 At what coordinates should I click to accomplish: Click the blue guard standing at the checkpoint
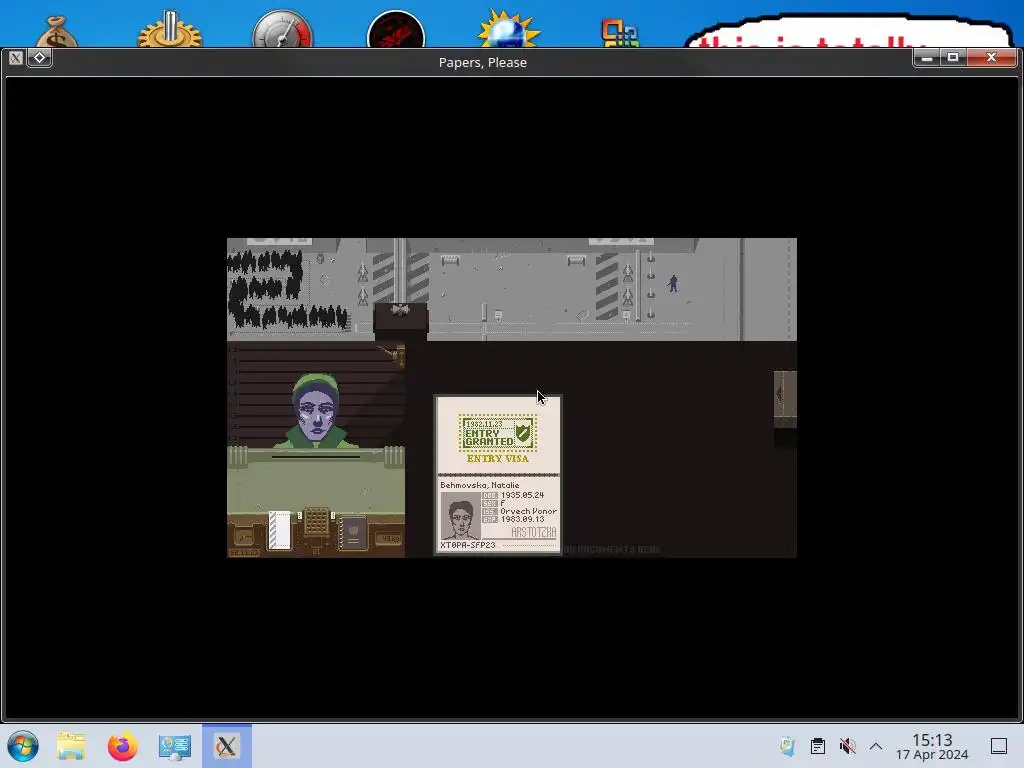point(673,283)
